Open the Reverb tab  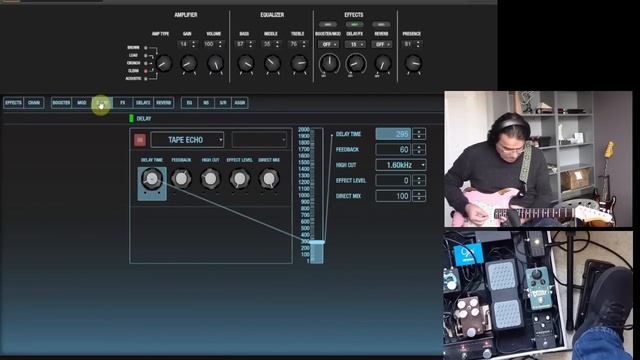coord(164,103)
